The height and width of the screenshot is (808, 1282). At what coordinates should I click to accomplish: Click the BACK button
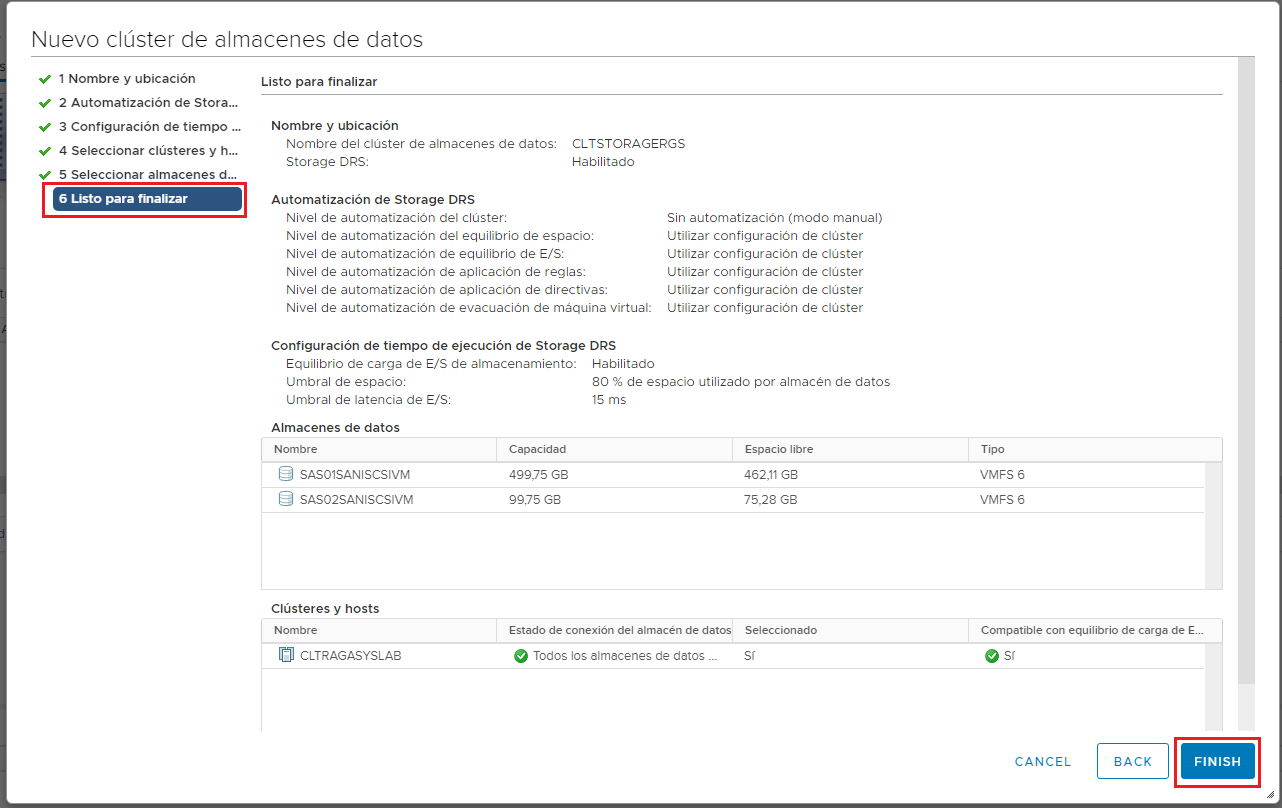(1132, 761)
